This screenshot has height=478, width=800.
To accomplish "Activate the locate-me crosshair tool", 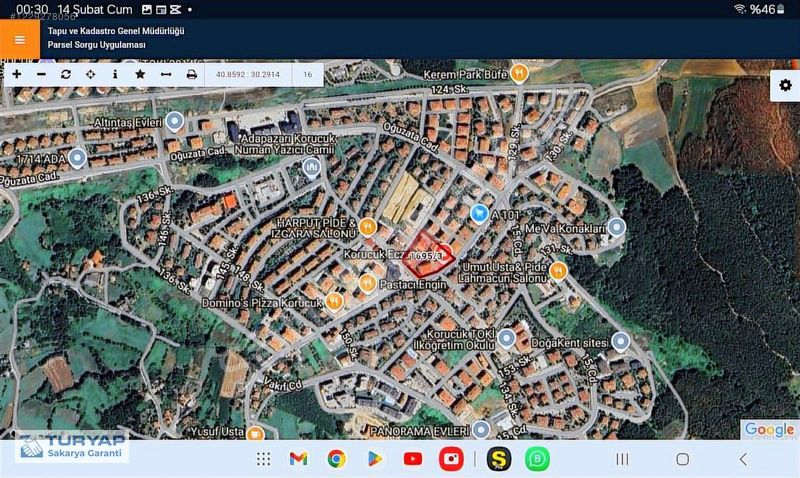I will [90, 74].
